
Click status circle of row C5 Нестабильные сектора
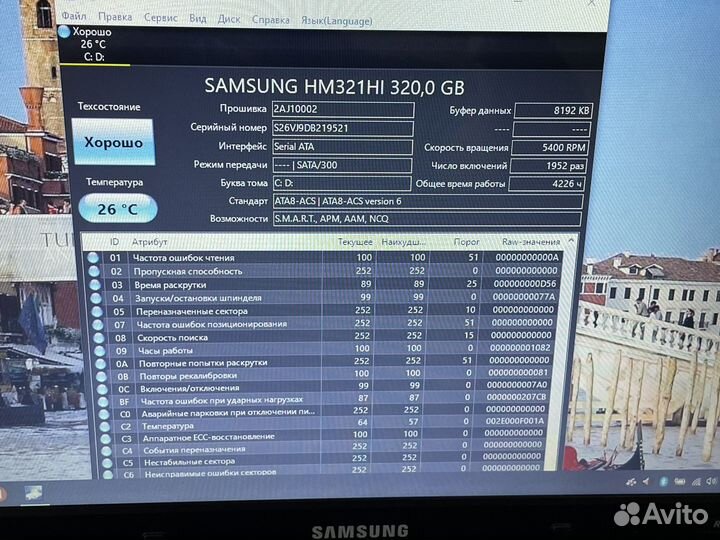108,463
